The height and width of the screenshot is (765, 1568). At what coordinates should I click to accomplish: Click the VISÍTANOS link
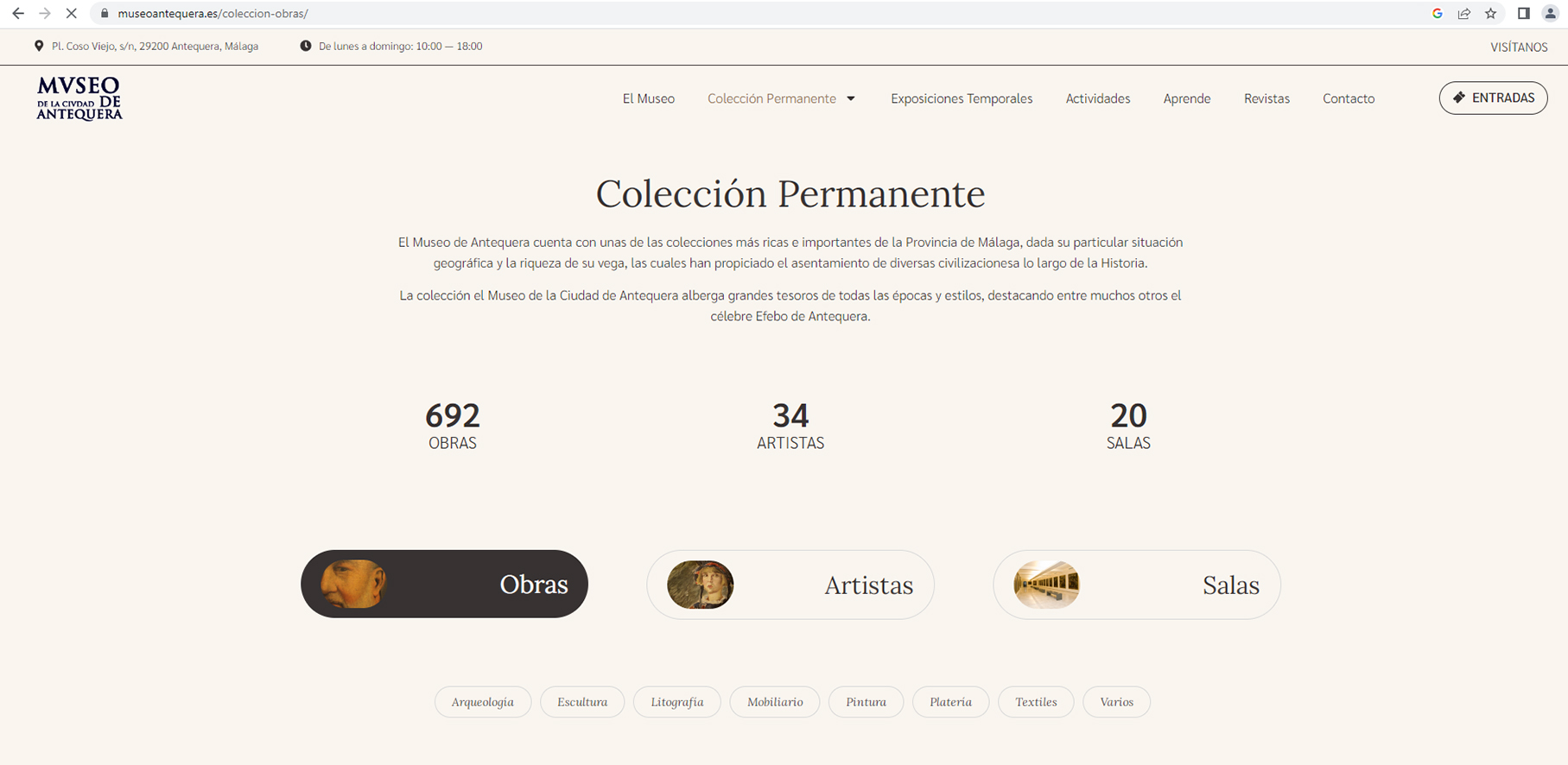tap(1519, 47)
